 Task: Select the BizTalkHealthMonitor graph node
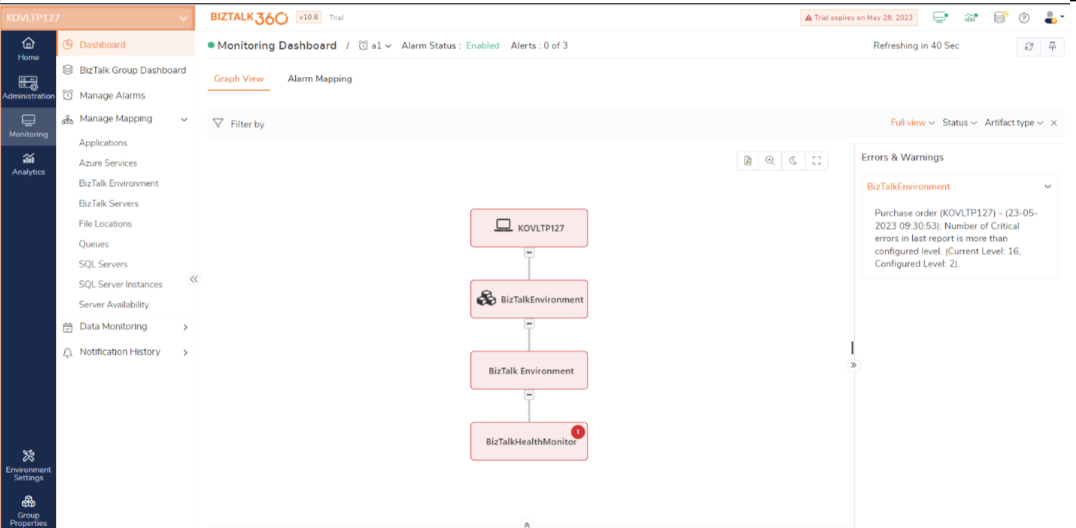coord(529,441)
